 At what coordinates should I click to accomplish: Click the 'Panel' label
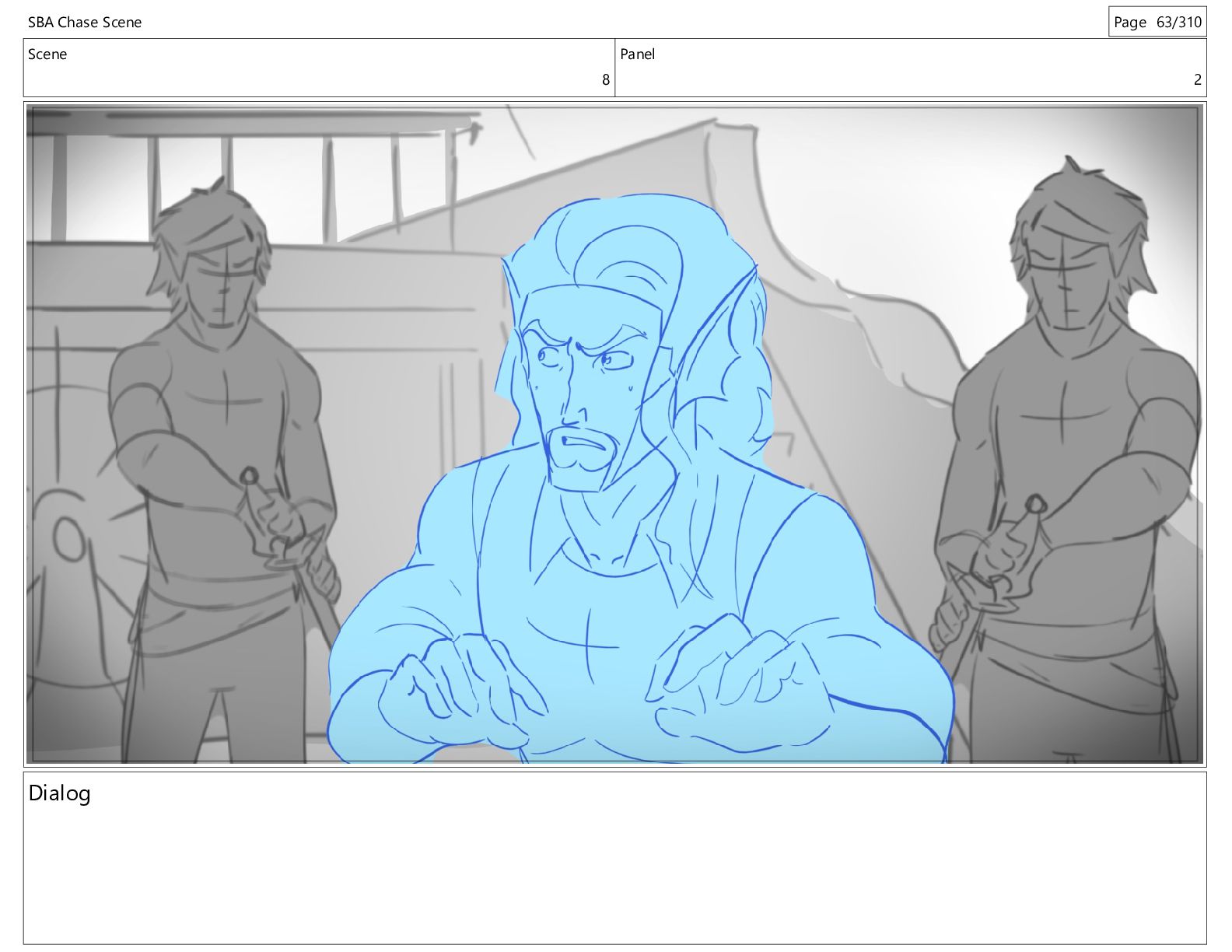click(x=637, y=54)
